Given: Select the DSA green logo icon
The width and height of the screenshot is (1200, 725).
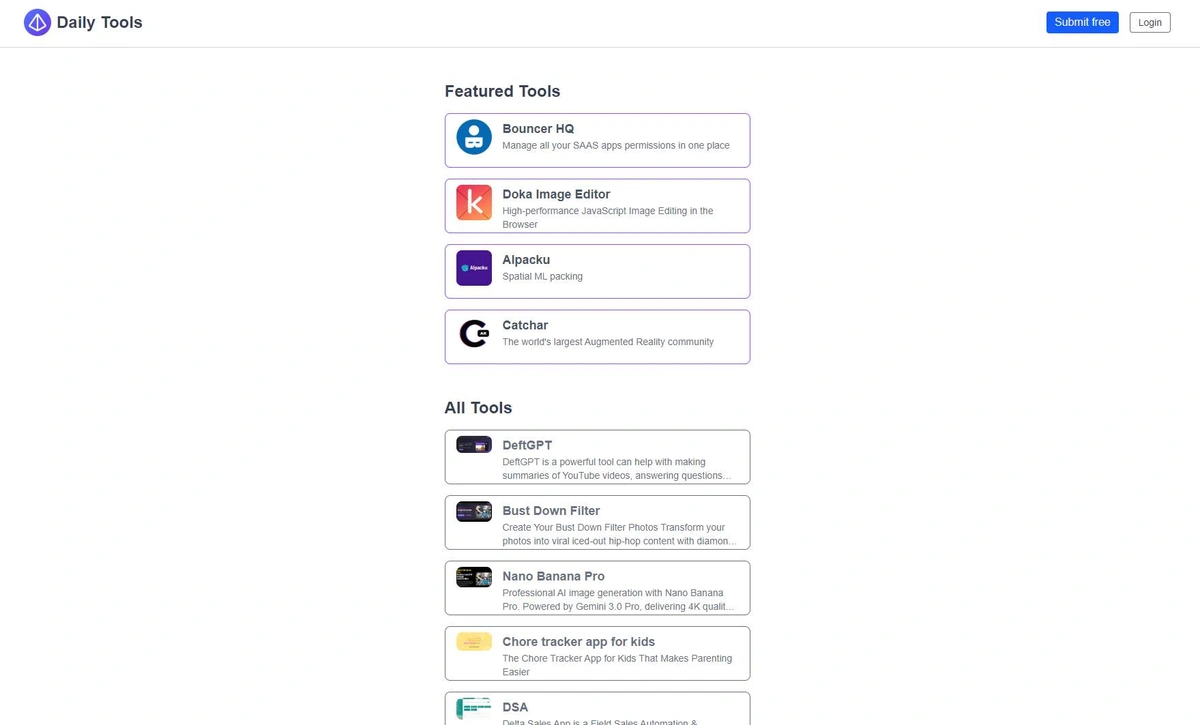Looking at the screenshot, I should pyautogui.click(x=473, y=707).
